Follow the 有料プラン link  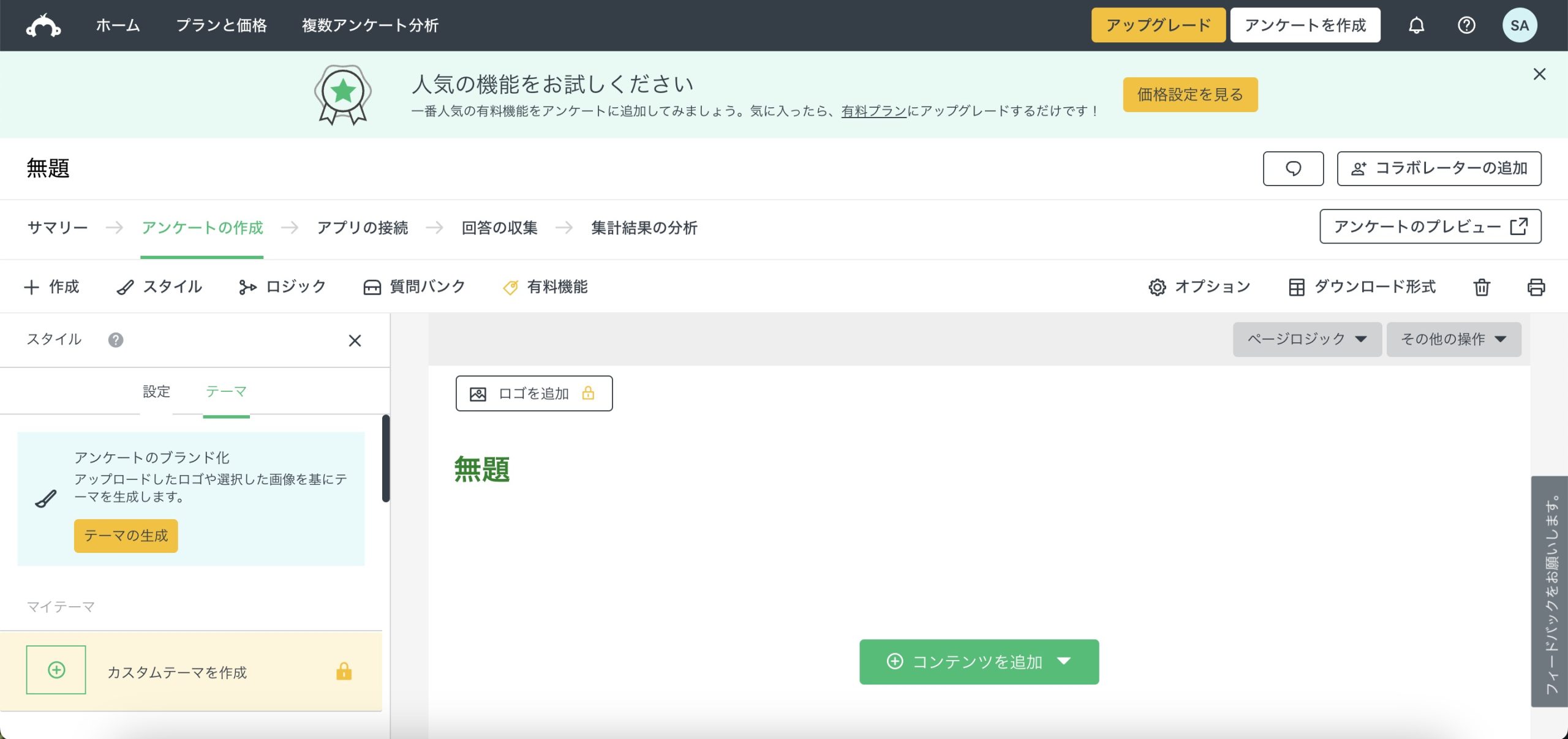(x=873, y=111)
